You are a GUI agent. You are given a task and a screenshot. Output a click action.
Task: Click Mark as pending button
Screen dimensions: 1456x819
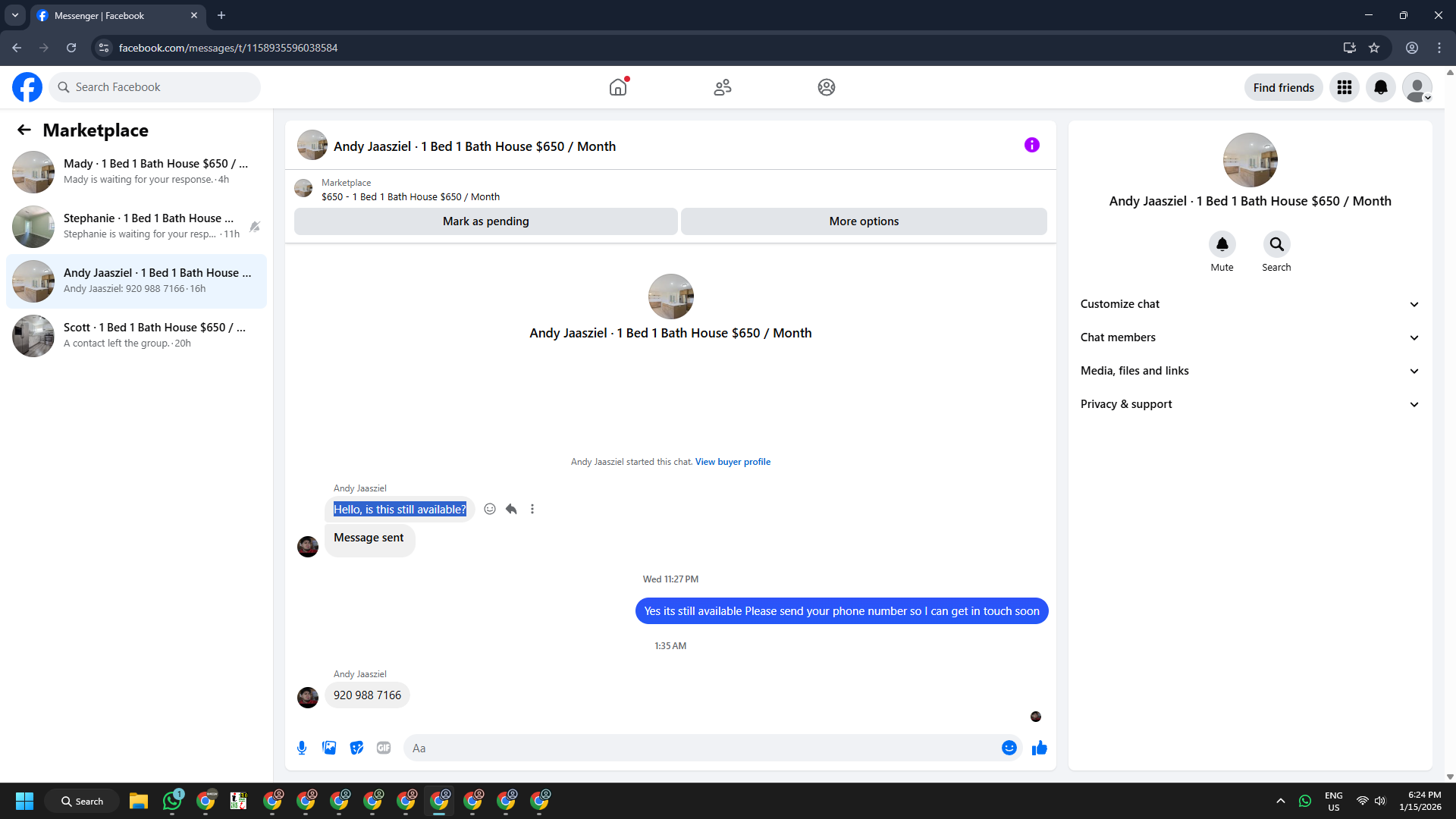[485, 221]
